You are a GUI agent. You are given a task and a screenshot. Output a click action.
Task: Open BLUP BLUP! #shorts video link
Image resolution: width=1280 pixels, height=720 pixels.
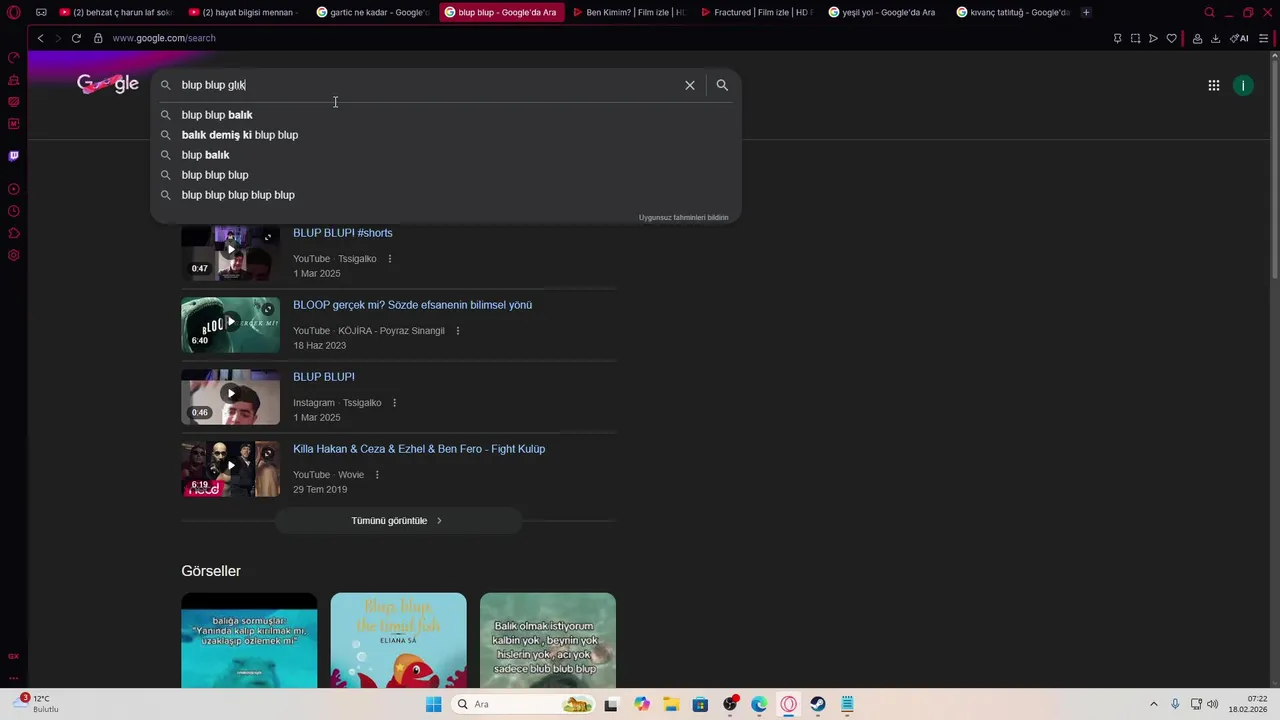coord(343,233)
